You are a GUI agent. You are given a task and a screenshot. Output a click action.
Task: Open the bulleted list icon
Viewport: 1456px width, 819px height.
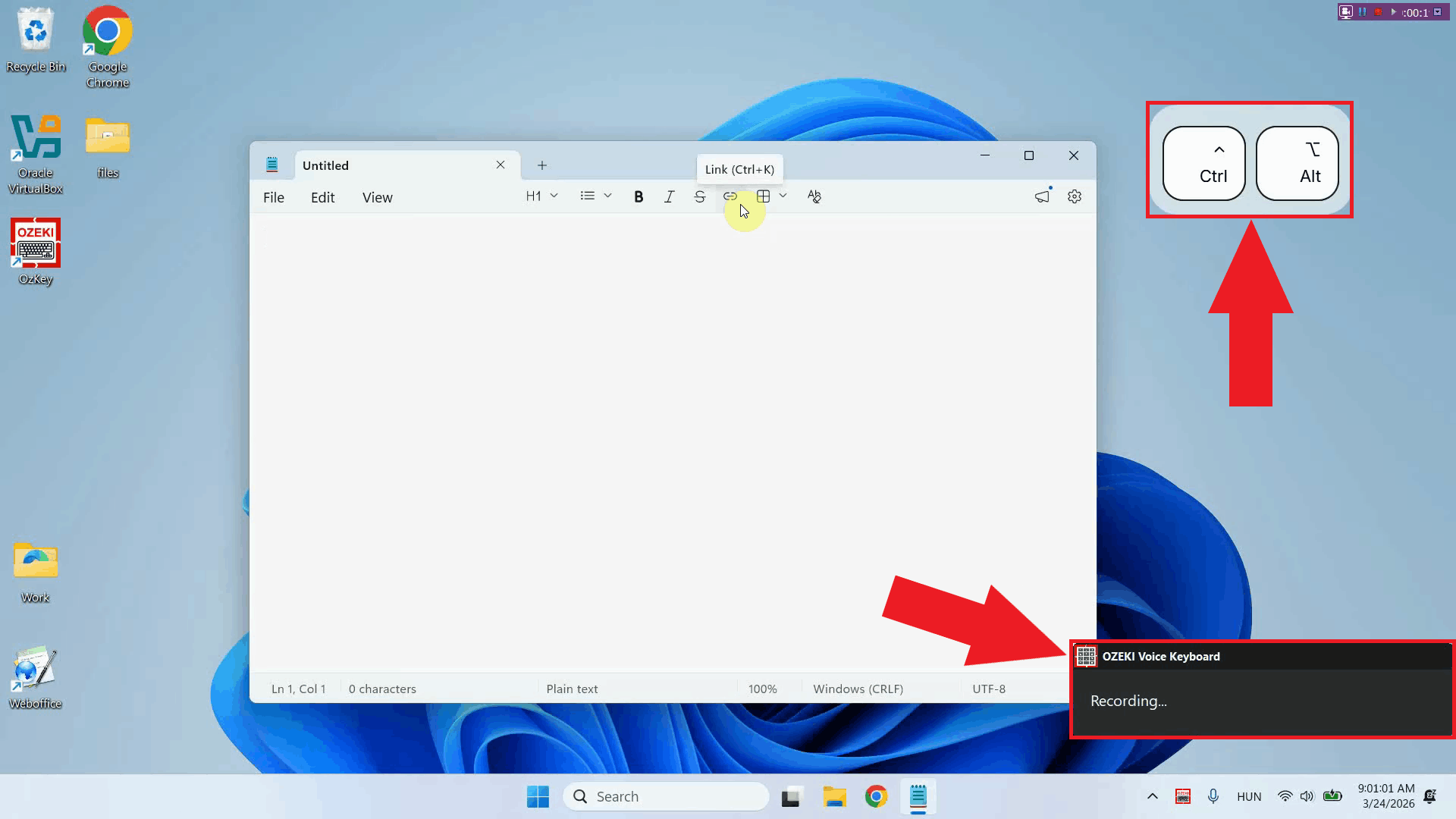tap(587, 196)
